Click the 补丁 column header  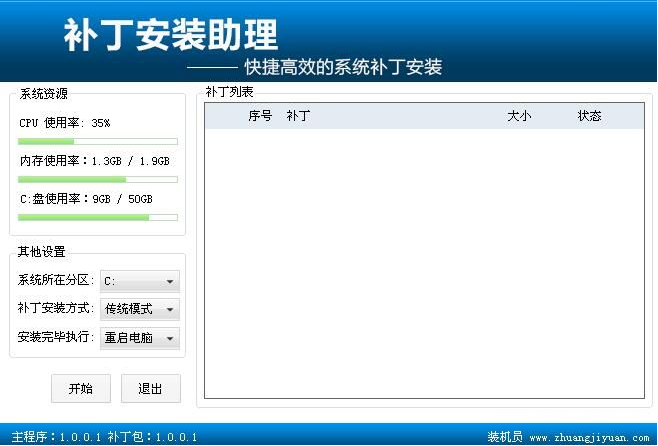[298, 116]
